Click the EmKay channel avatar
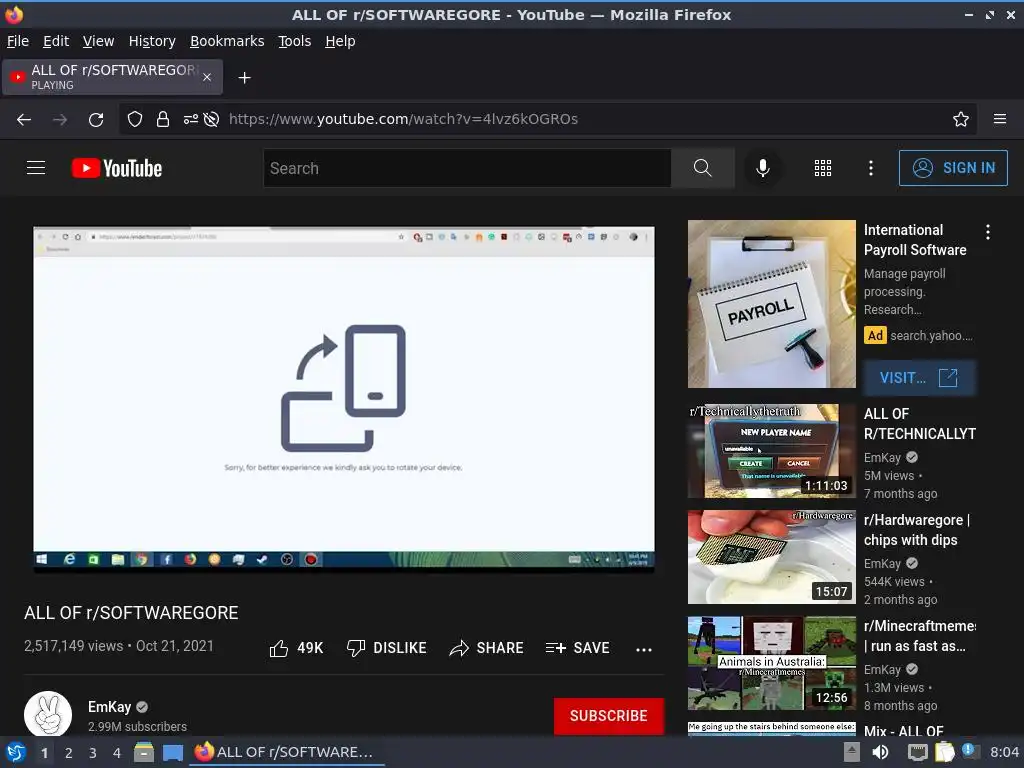This screenshot has width=1024, height=768. (48, 714)
